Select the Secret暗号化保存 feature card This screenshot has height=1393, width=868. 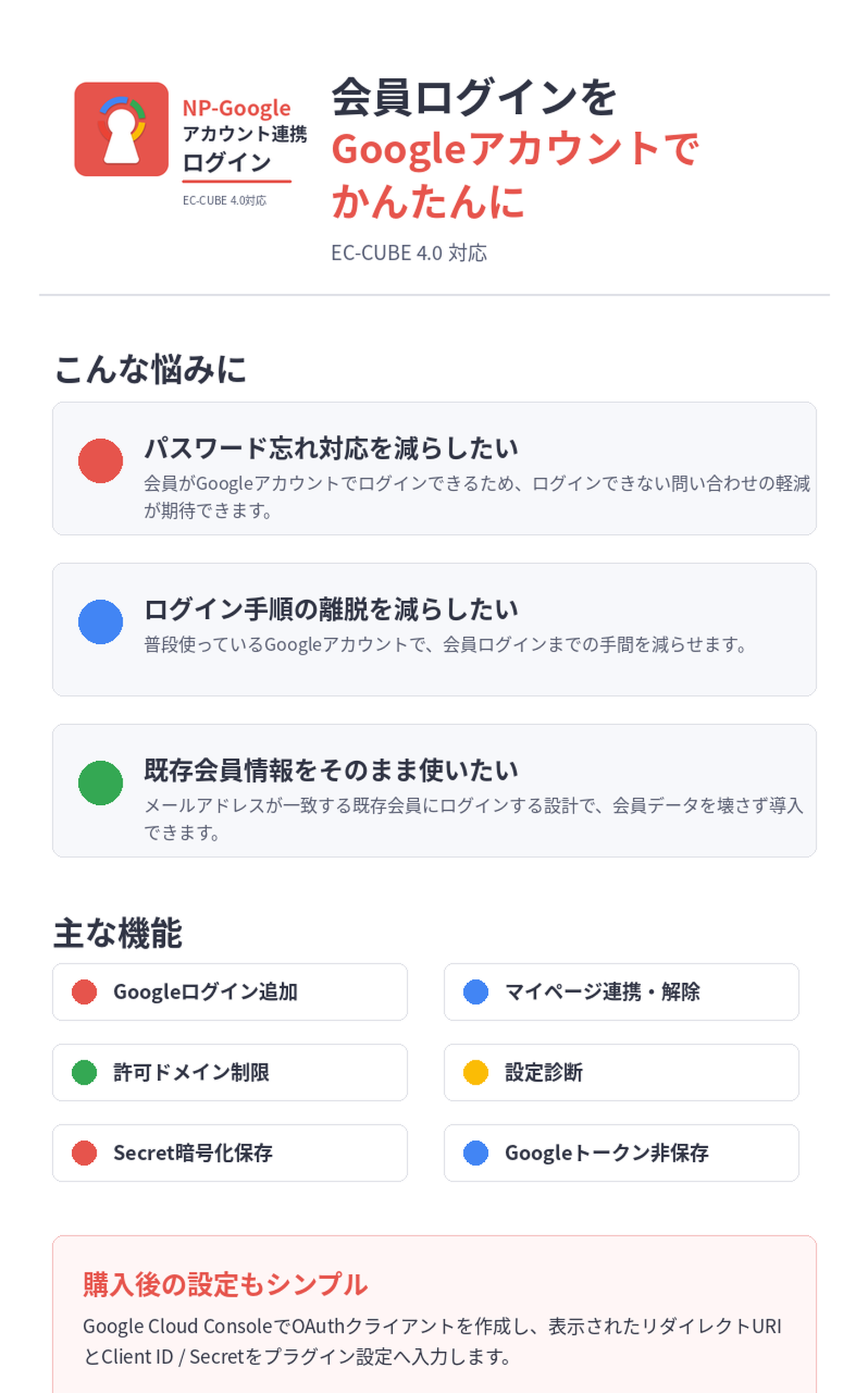tap(230, 1153)
